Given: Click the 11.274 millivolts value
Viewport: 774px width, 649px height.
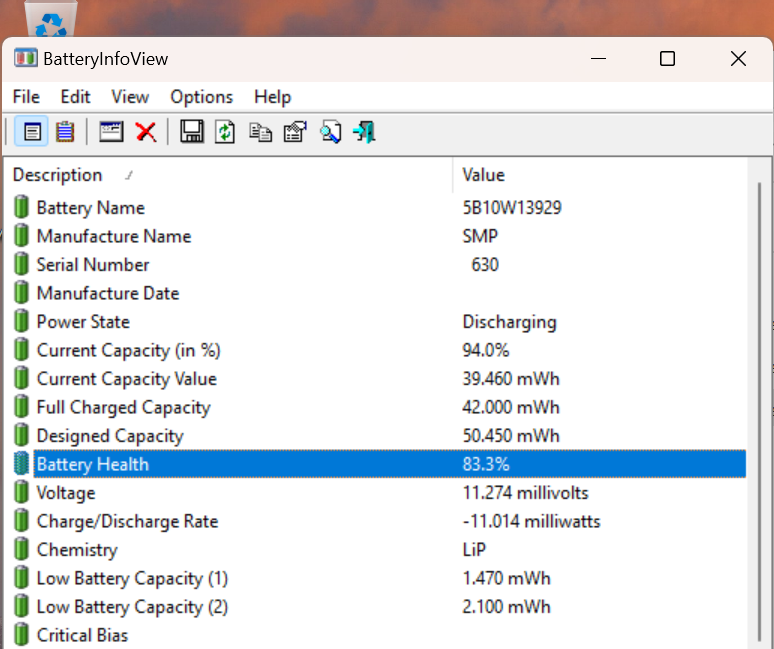Looking at the screenshot, I should pos(525,493).
